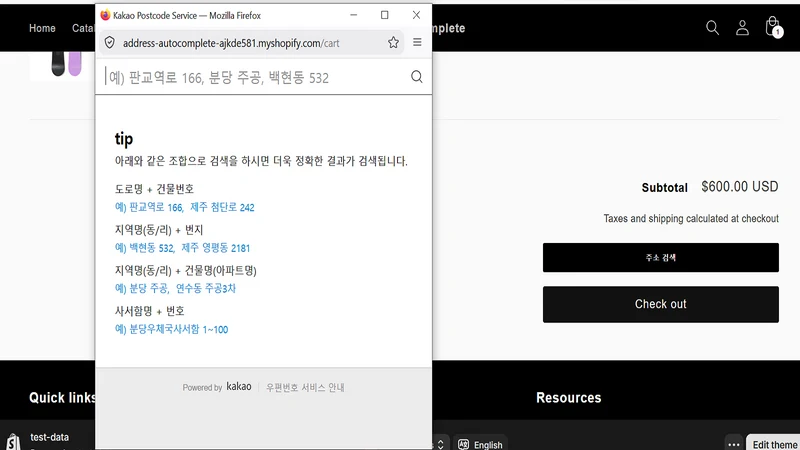Click the Edit theme button
800x450 pixels.
(773, 444)
